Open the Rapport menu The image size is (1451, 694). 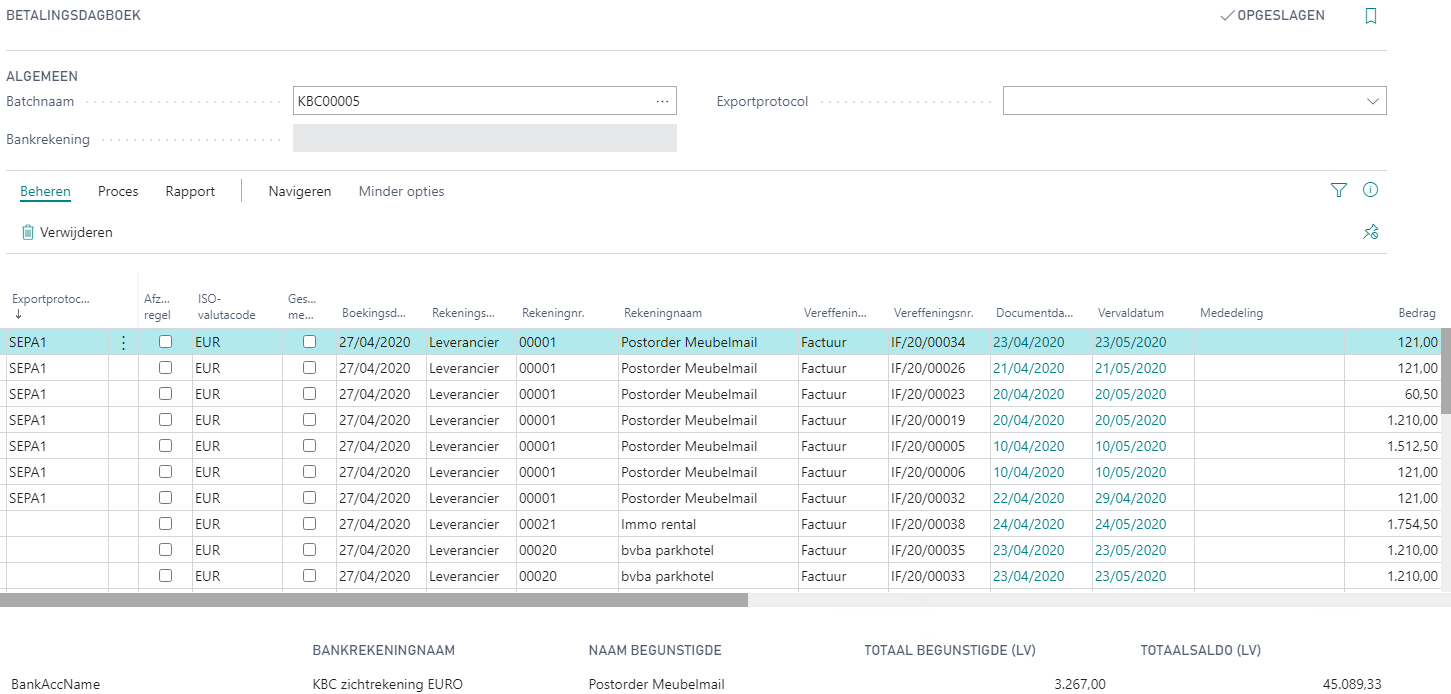pos(190,191)
